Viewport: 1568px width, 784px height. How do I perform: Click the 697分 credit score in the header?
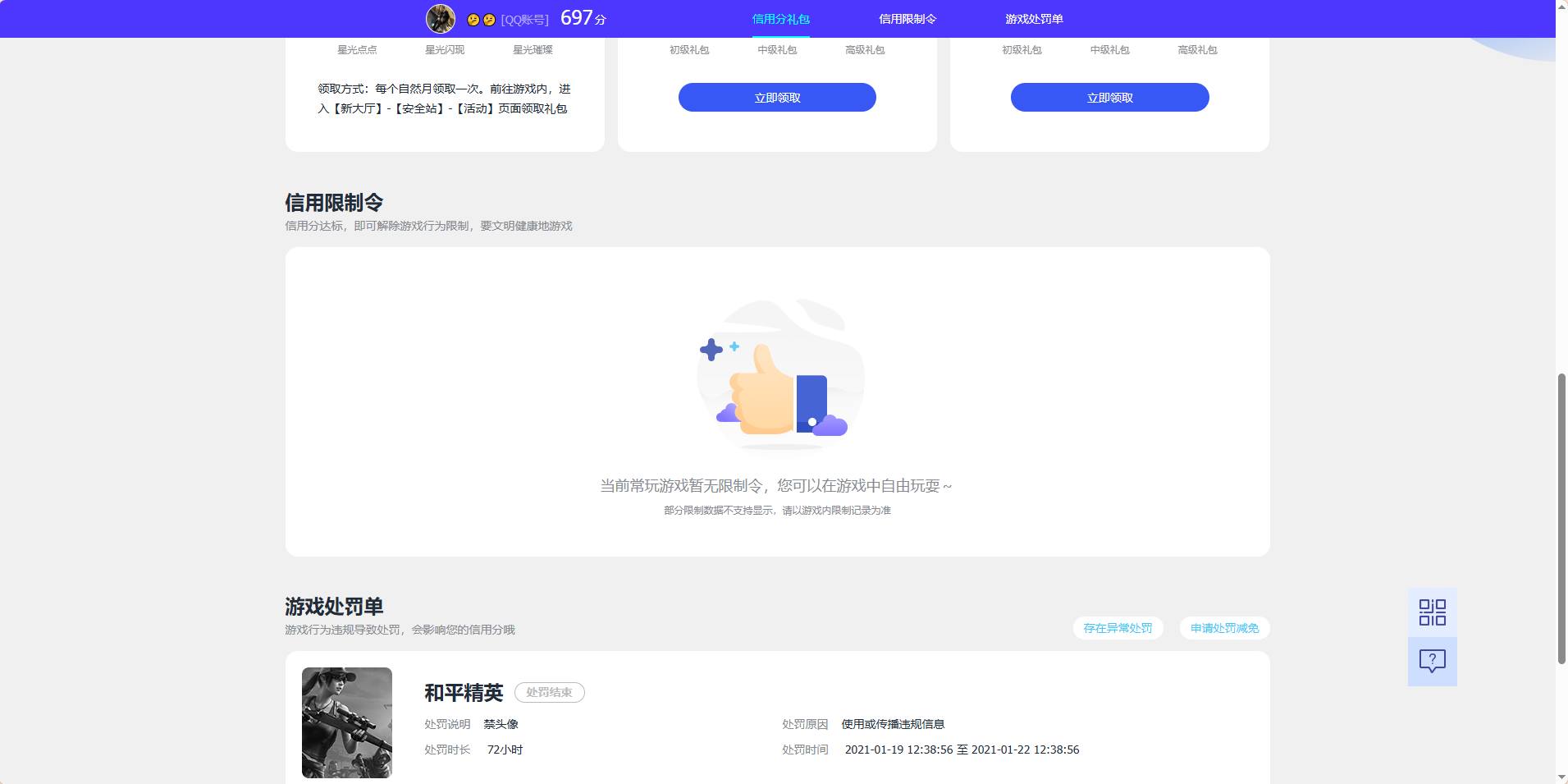coord(583,18)
